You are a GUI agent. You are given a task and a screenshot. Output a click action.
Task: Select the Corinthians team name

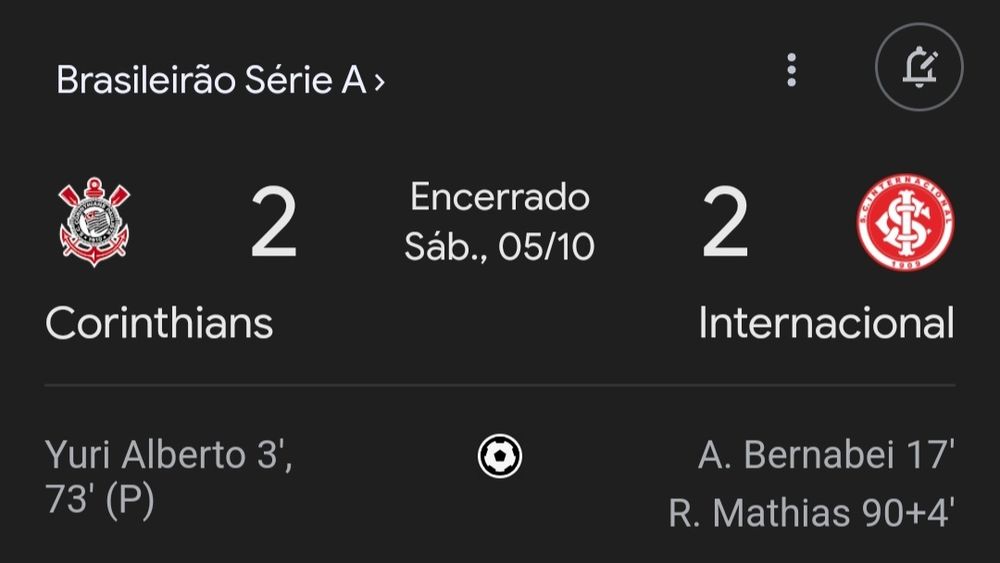pos(159,323)
